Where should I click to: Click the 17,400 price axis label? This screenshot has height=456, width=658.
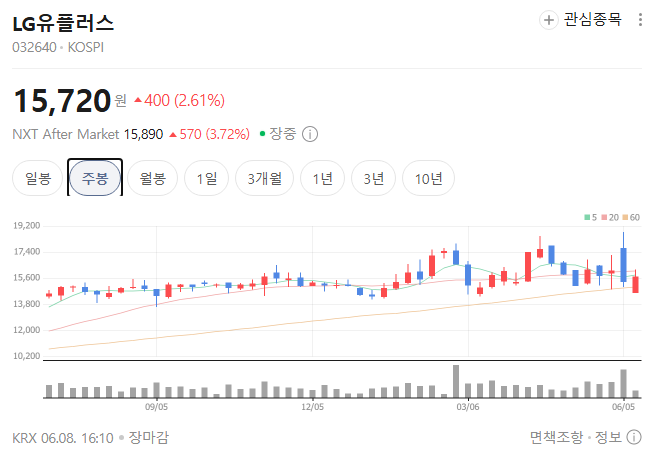26,252
